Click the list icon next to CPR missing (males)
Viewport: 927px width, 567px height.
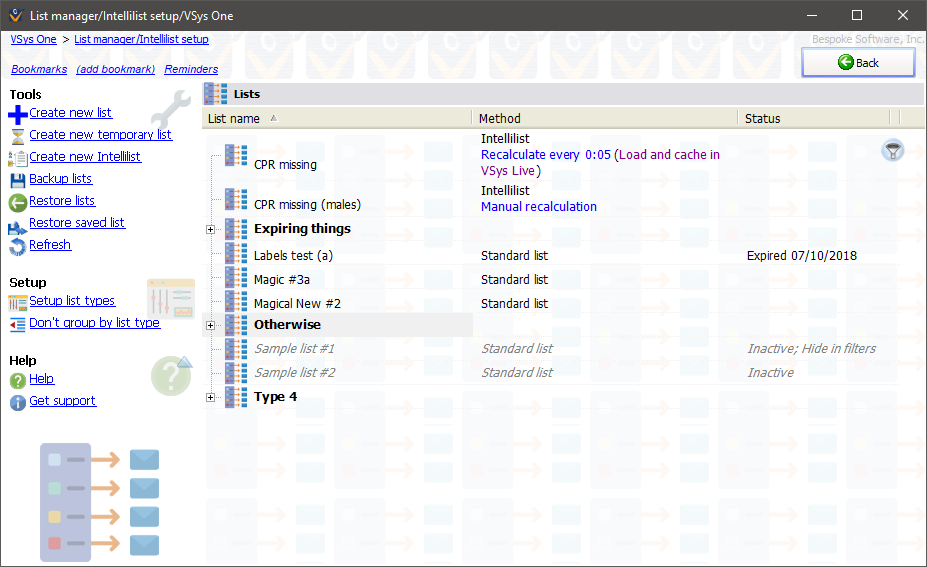click(236, 199)
